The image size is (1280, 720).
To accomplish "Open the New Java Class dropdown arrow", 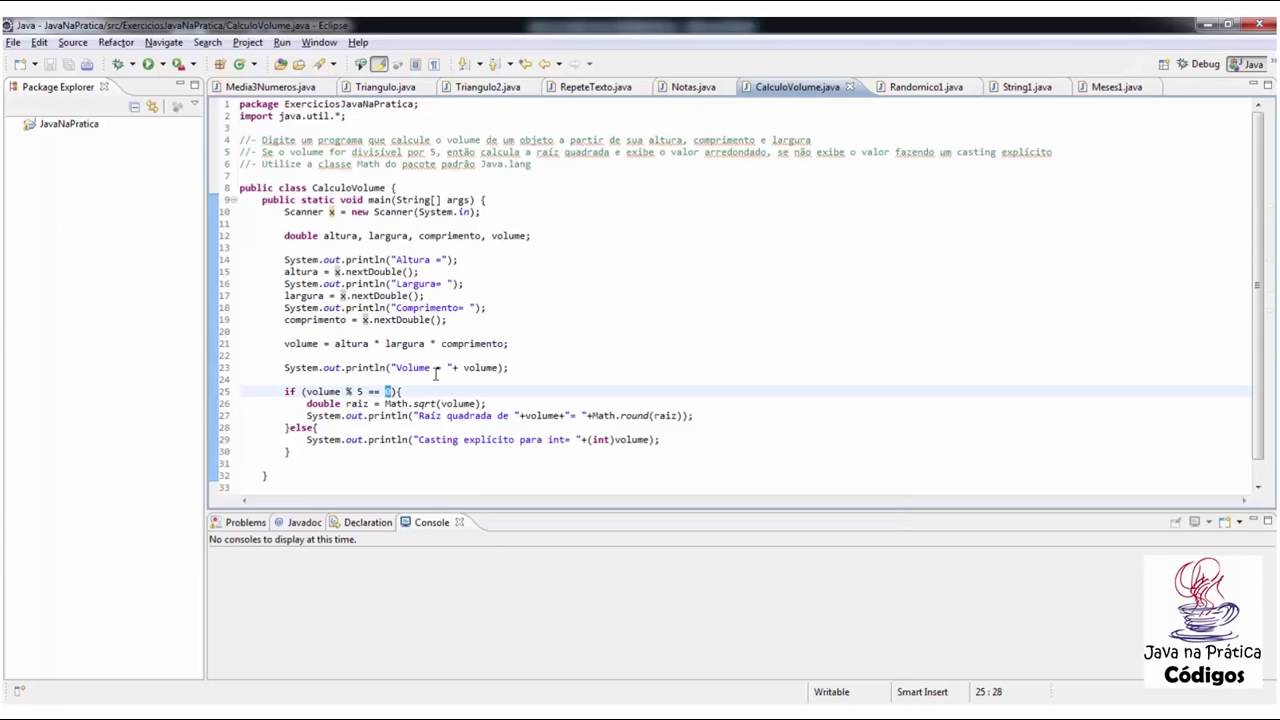I will [253, 64].
